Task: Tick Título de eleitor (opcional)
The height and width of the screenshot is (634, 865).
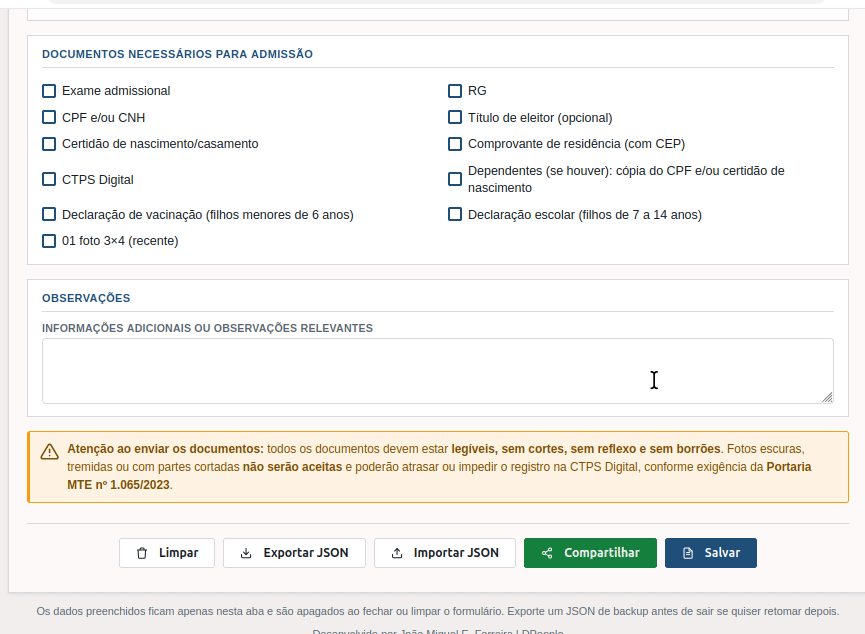Action: click(x=455, y=118)
